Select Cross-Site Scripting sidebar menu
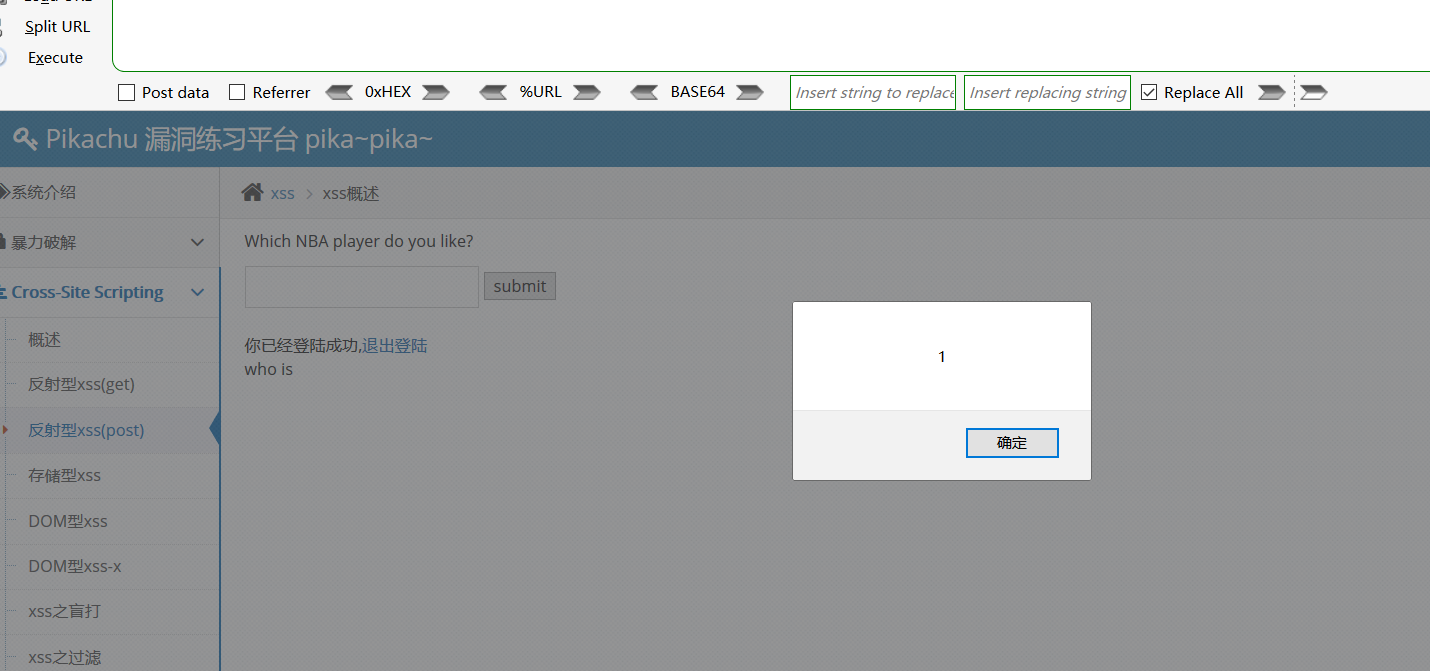Viewport: 1430px width, 671px height. (x=110, y=292)
